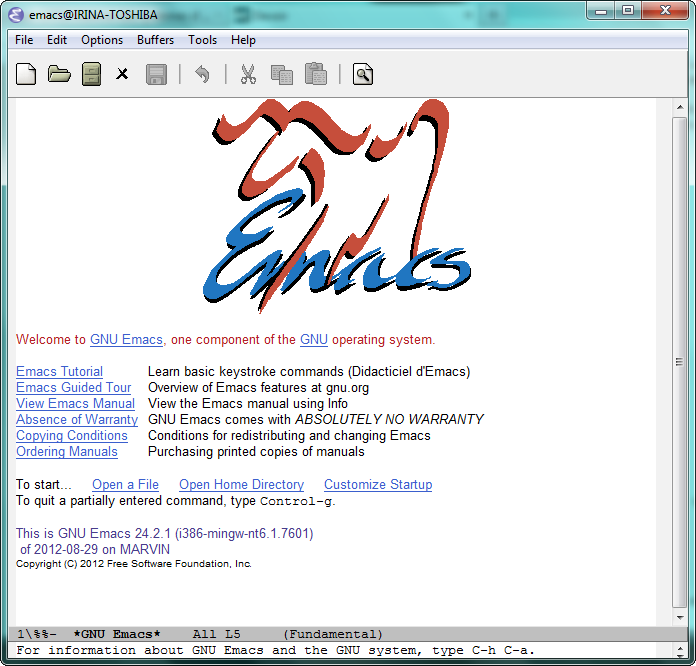Follow the GNU operating system link
Screen dimensions: 696x666
314,340
